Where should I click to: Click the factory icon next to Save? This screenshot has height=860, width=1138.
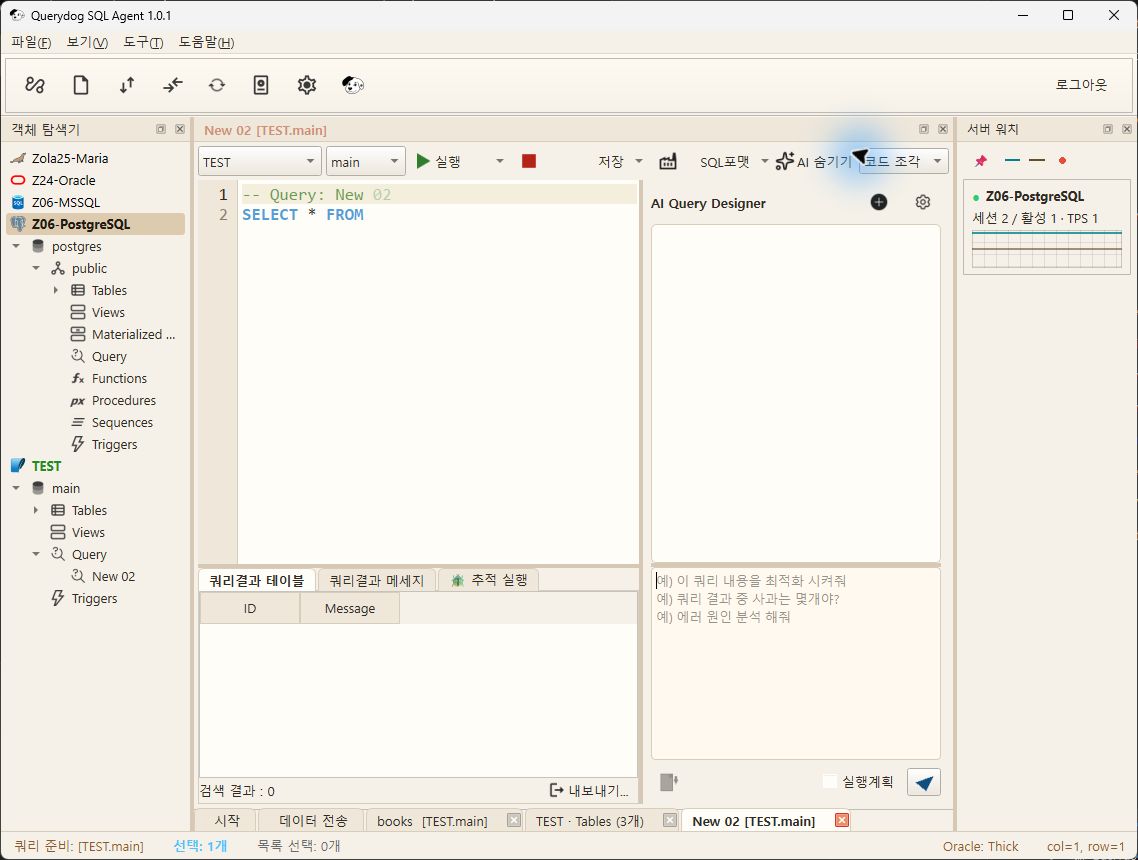[668, 161]
